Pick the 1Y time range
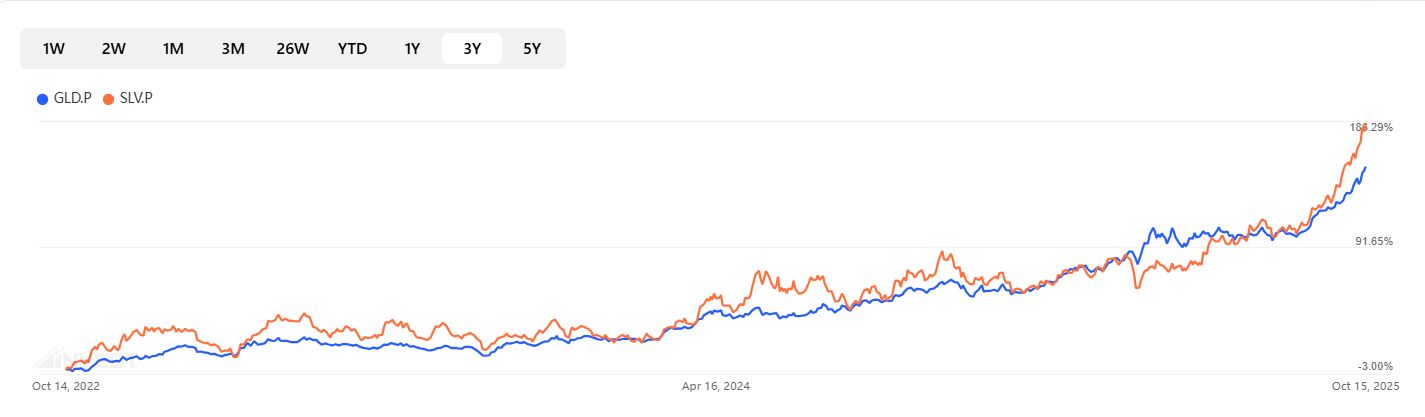Screen dimensions: 1425x417 click(412, 49)
